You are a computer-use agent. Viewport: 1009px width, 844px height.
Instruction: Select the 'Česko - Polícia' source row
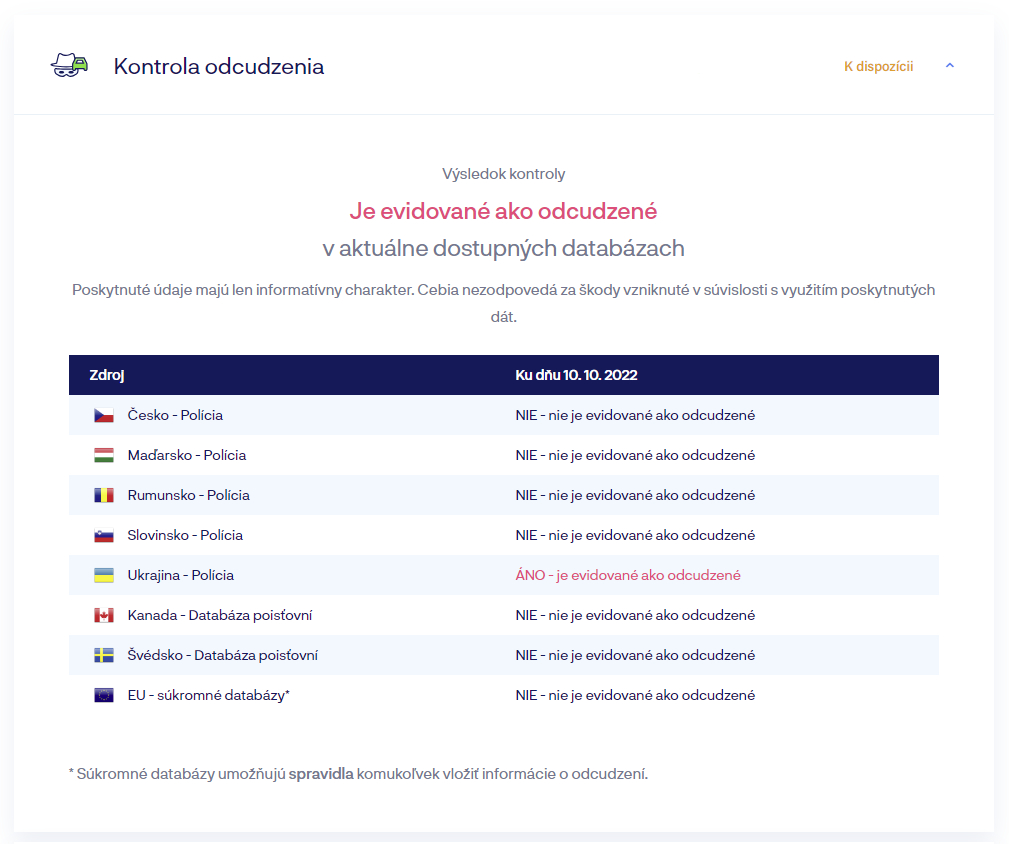(x=504, y=415)
